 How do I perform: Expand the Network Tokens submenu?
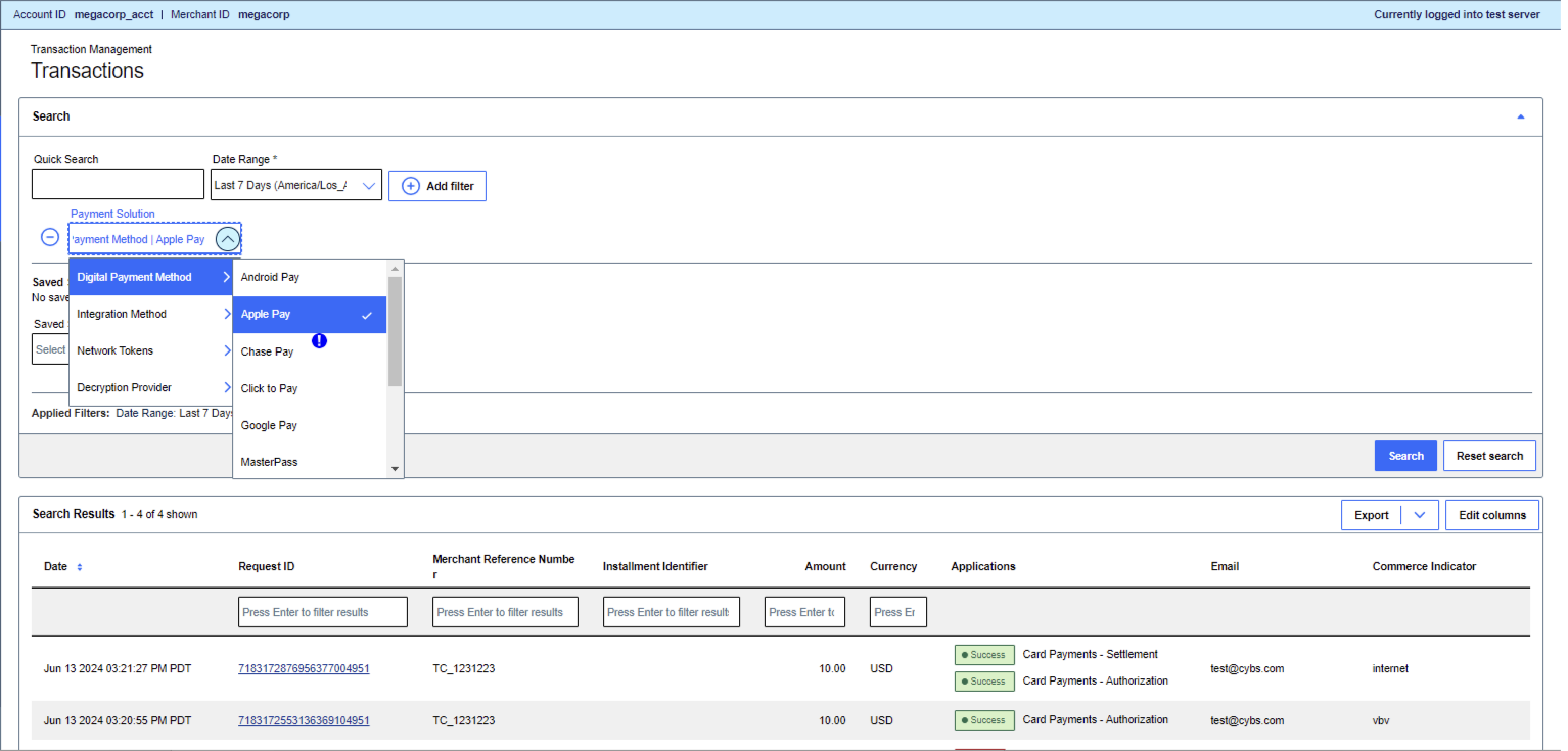click(227, 350)
